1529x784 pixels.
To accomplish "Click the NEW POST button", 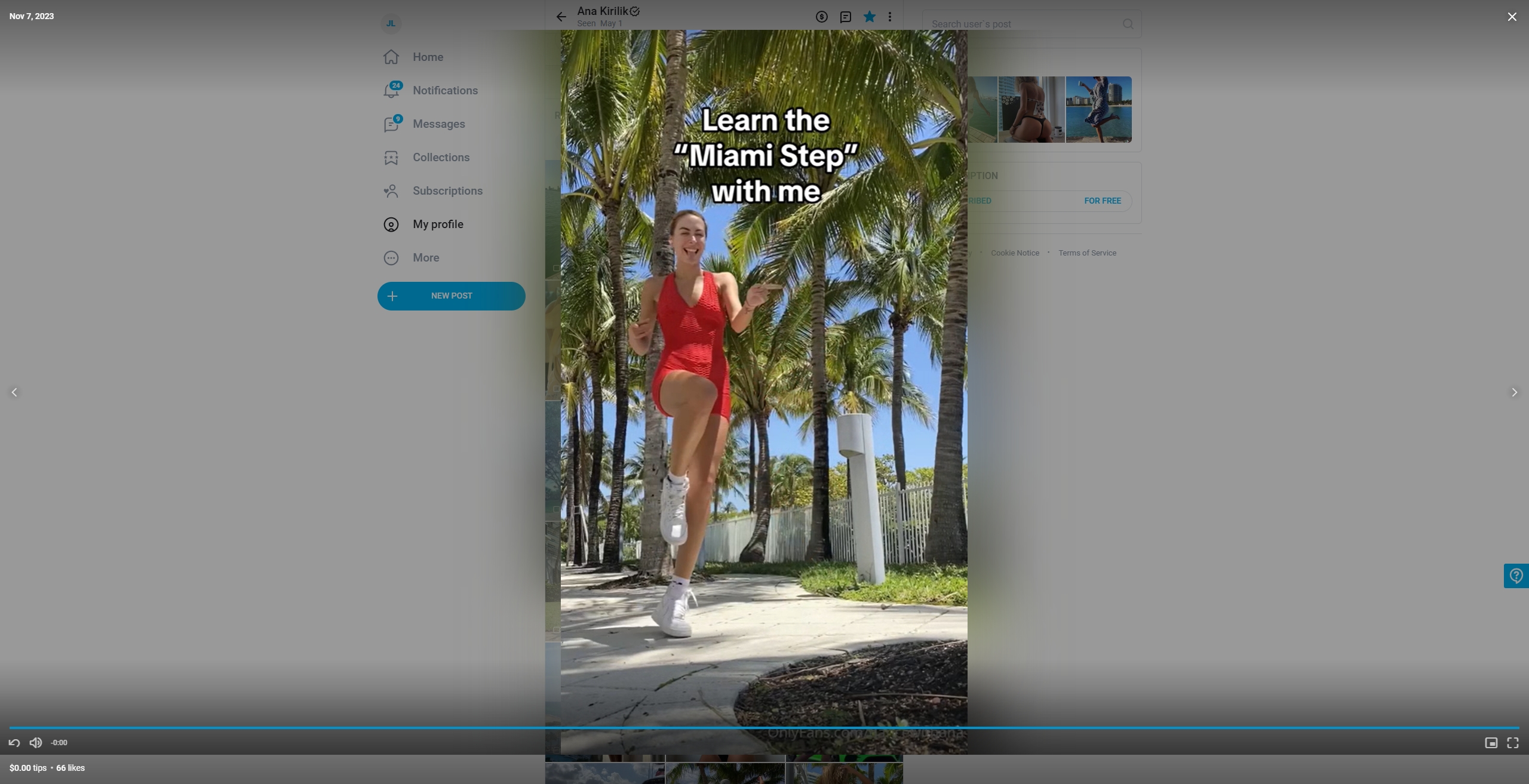I will pyautogui.click(x=451, y=296).
